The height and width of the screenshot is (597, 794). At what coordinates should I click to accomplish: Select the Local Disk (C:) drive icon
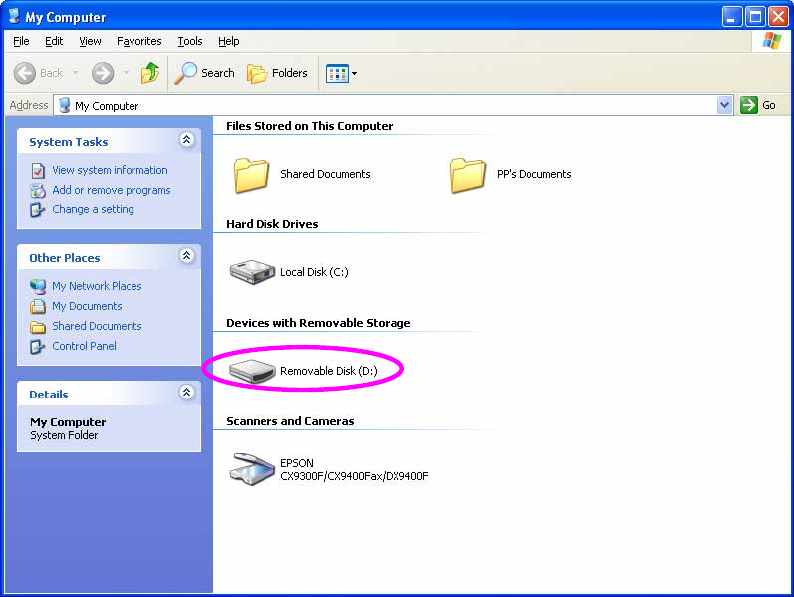252,272
